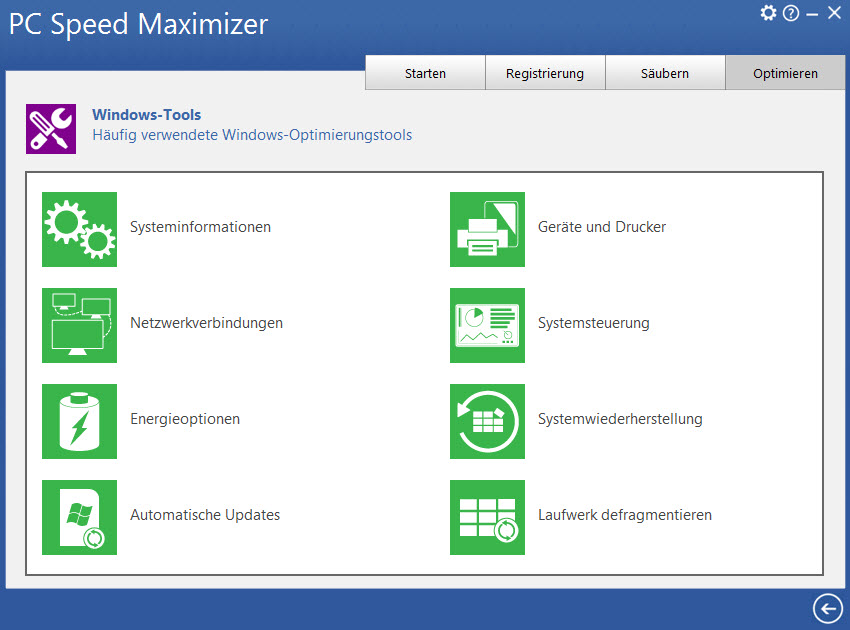
Task: Switch to the Starten tab
Action: (425, 73)
